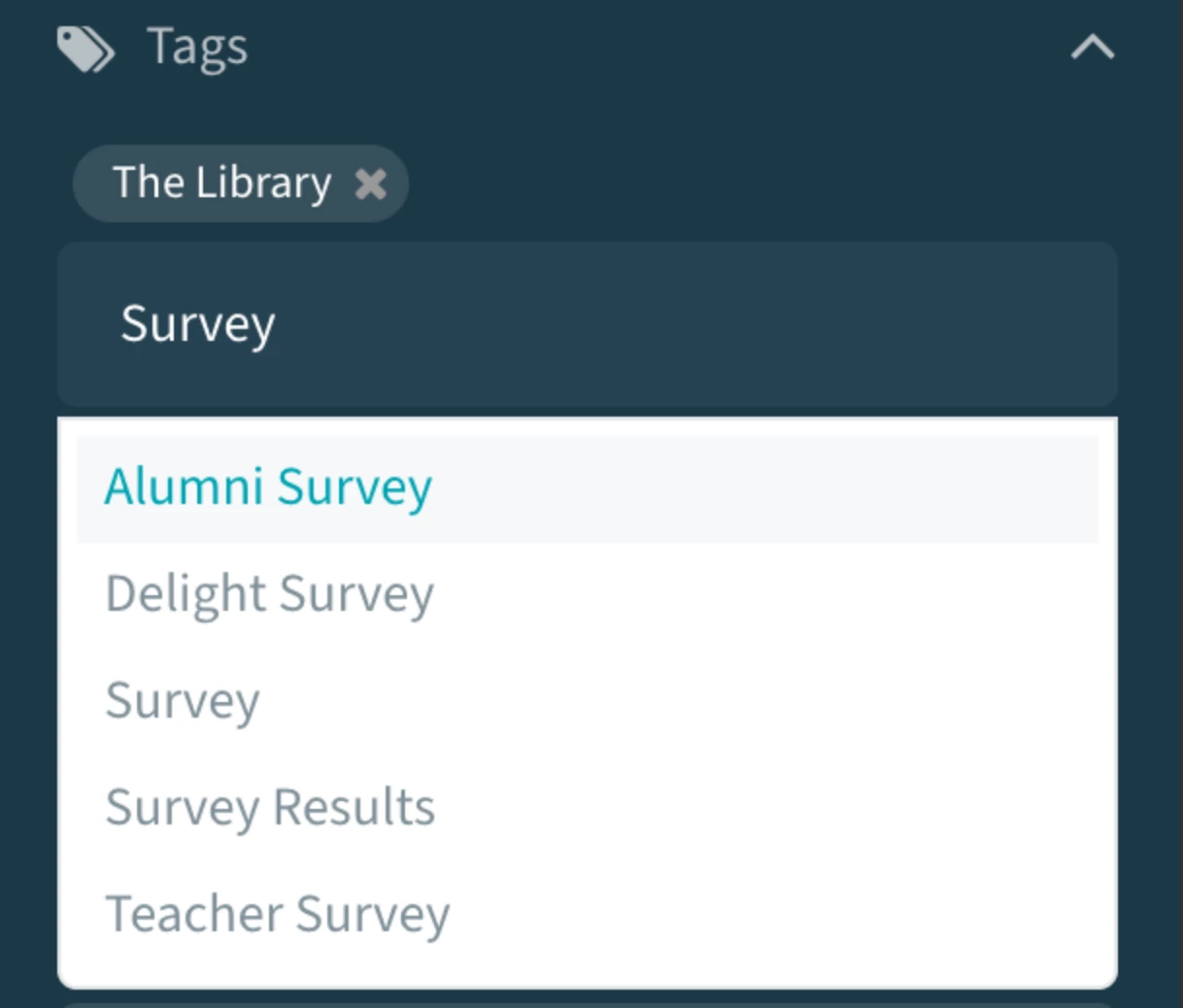Hide the Tags panel using the up arrow
This screenshot has height=1008, width=1183.
pyautogui.click(x=1093, y=48)
